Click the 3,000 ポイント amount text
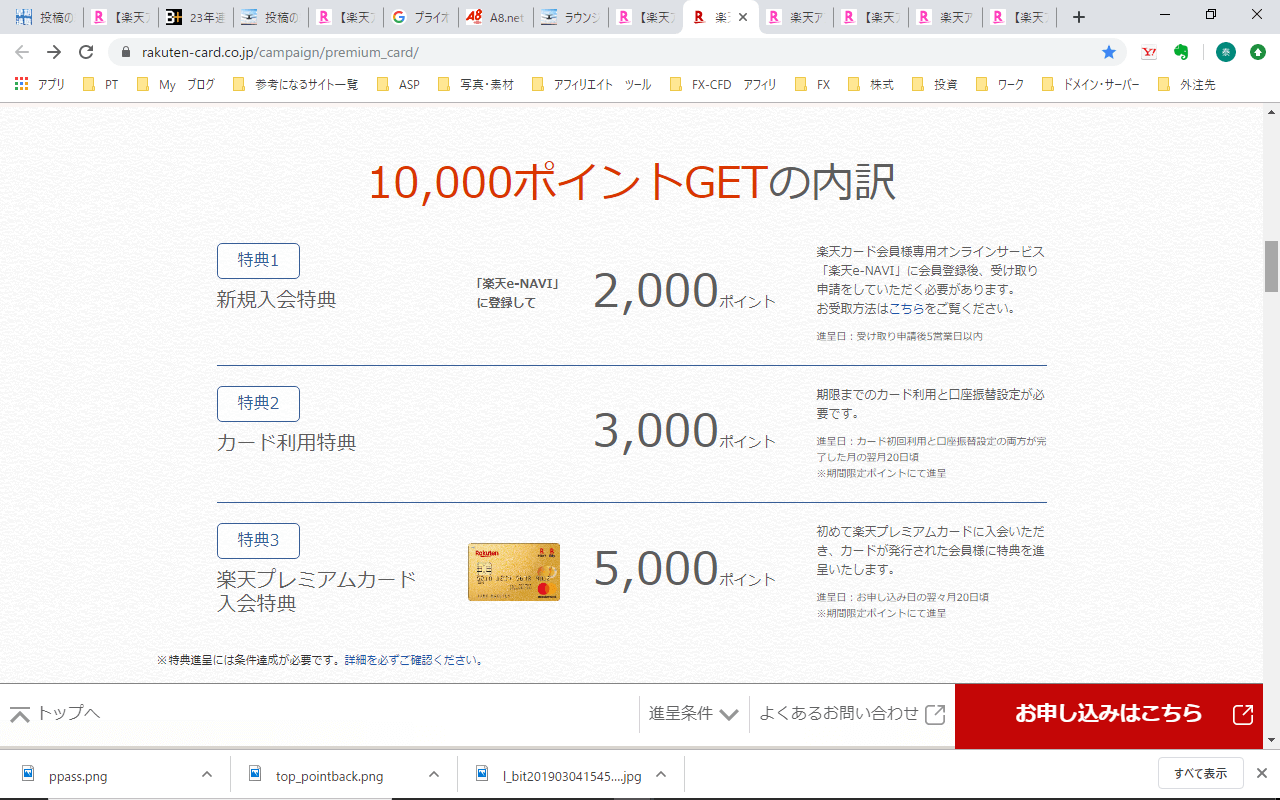The height and width of the screenshot is (800, 1280). pos(684,432)
